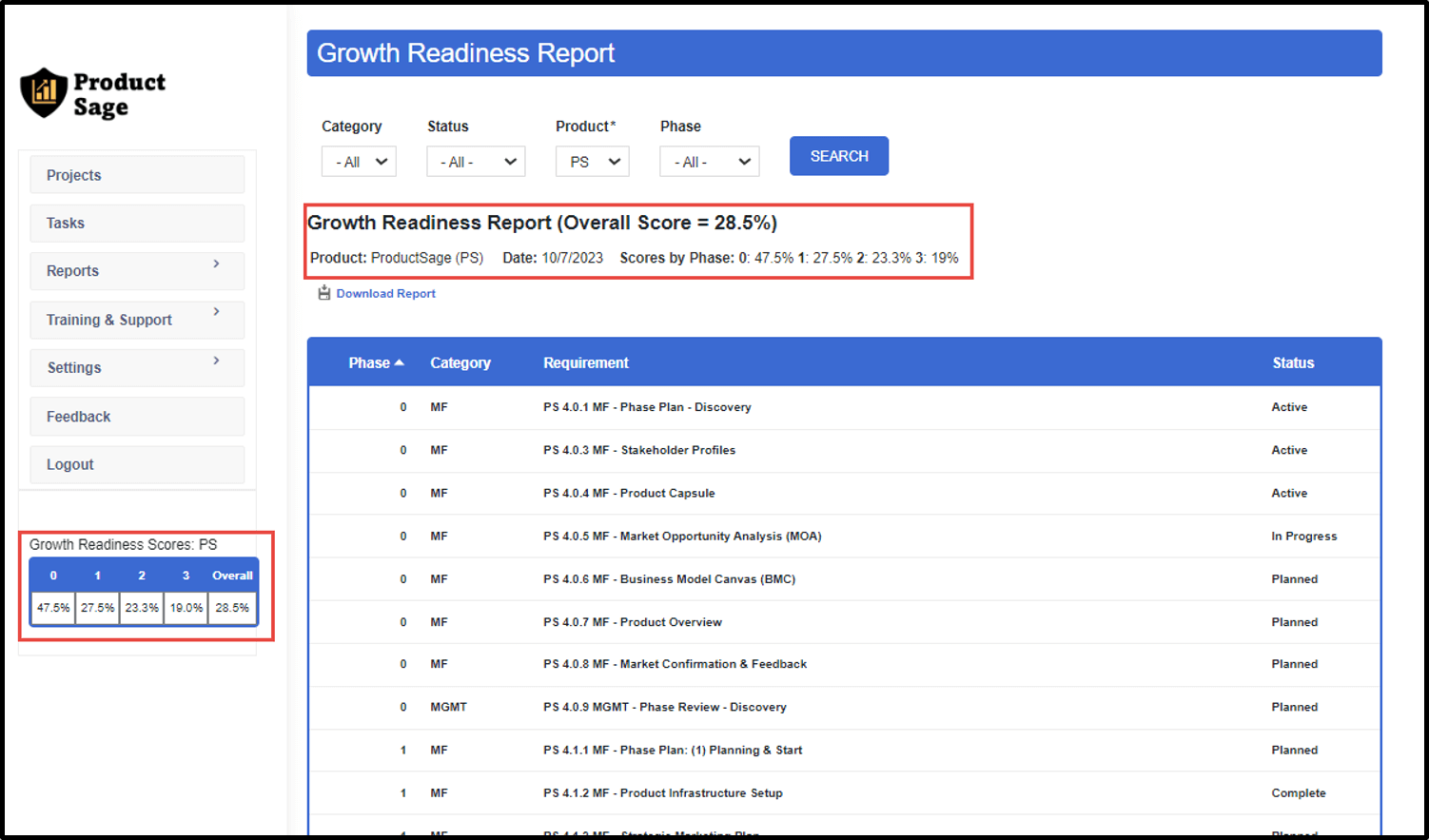Open the Phase filter dropdown
Screen dimensions: 1429x840
coord(710,162)
